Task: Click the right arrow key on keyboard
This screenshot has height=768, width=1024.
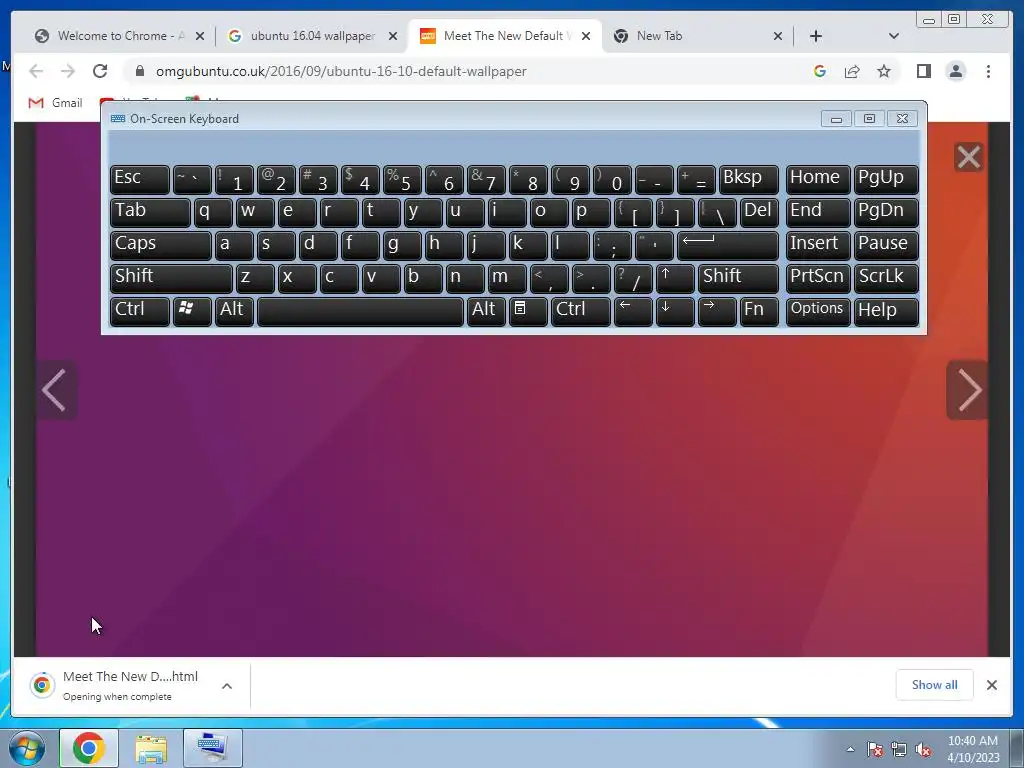Action: point(717,311)
